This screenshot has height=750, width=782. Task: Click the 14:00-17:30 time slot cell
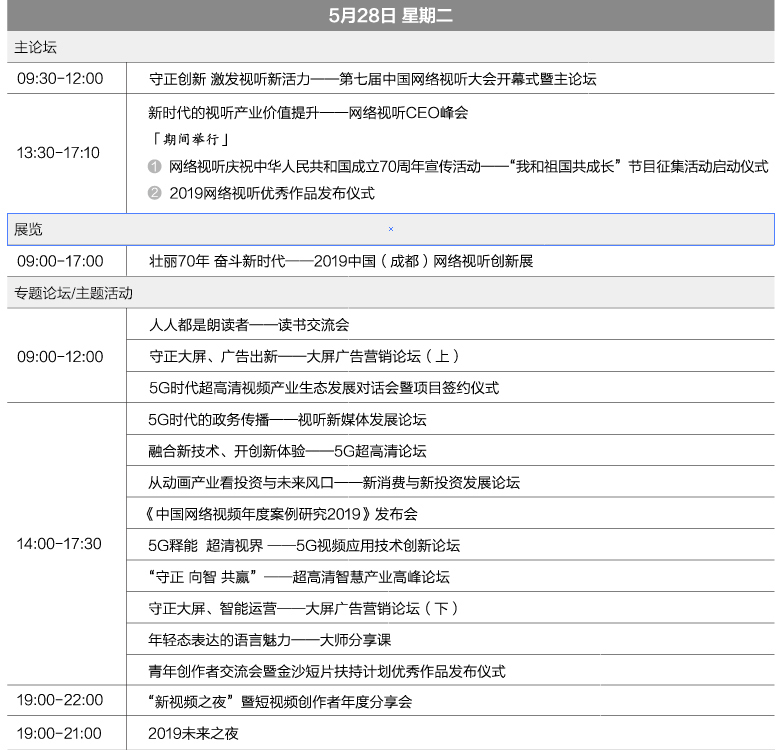pyautogui.click(x=59, y=544)
